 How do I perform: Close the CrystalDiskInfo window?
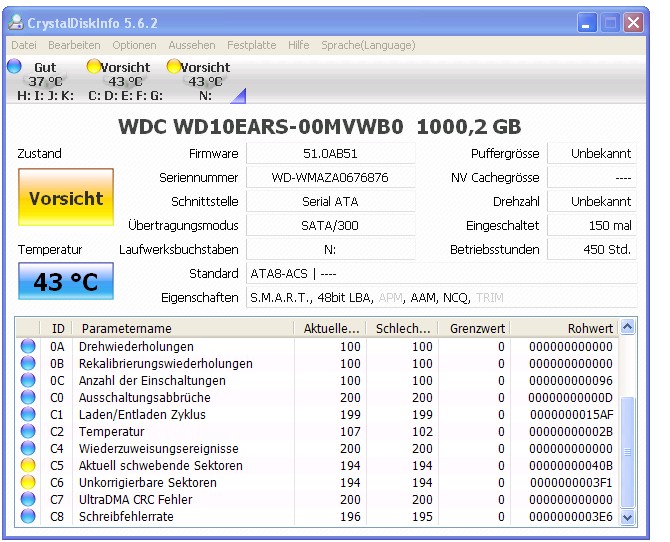pyautogui.click(x=633, y=22)
